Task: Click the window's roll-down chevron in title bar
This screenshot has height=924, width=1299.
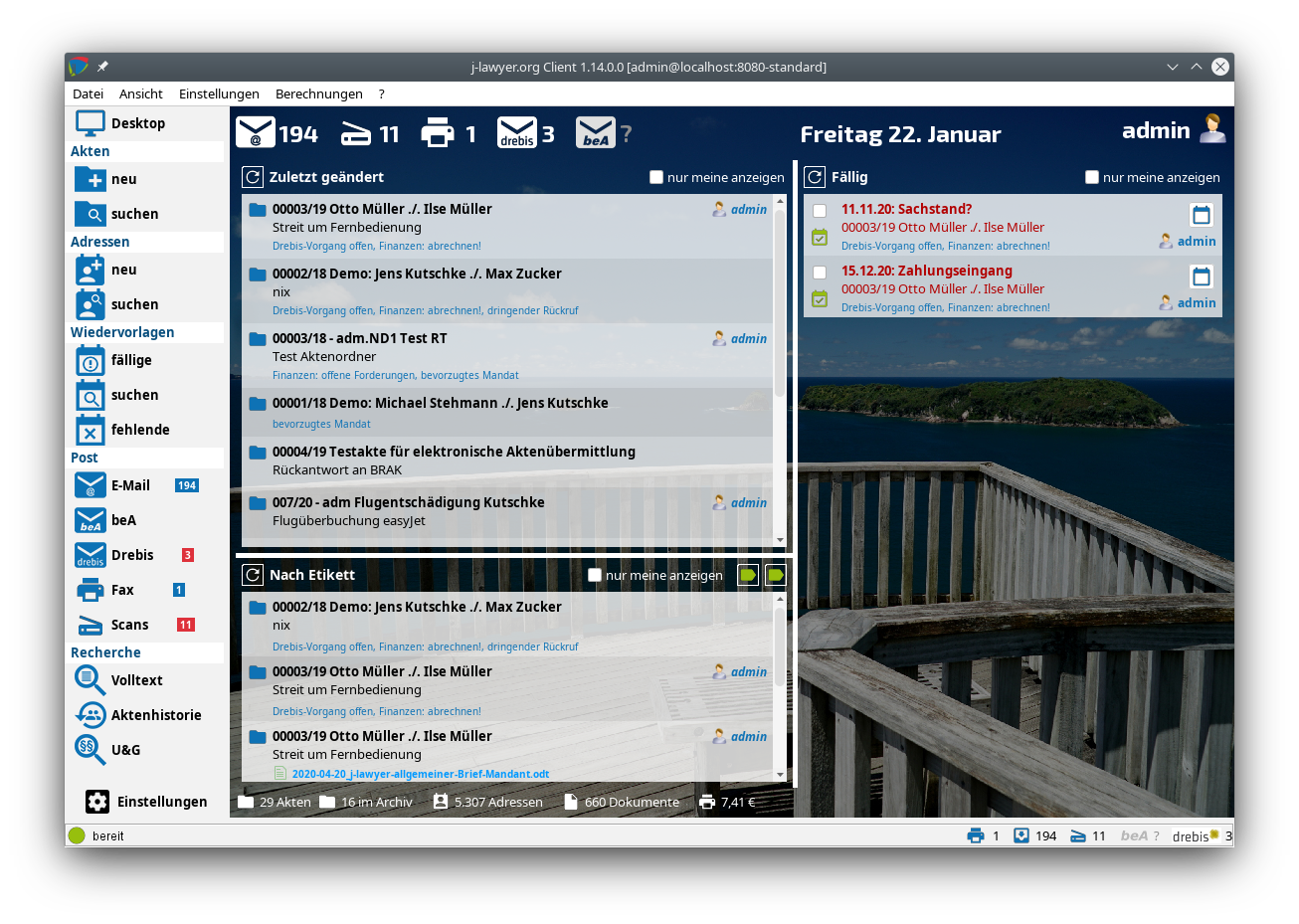Action: (1173, 67)
